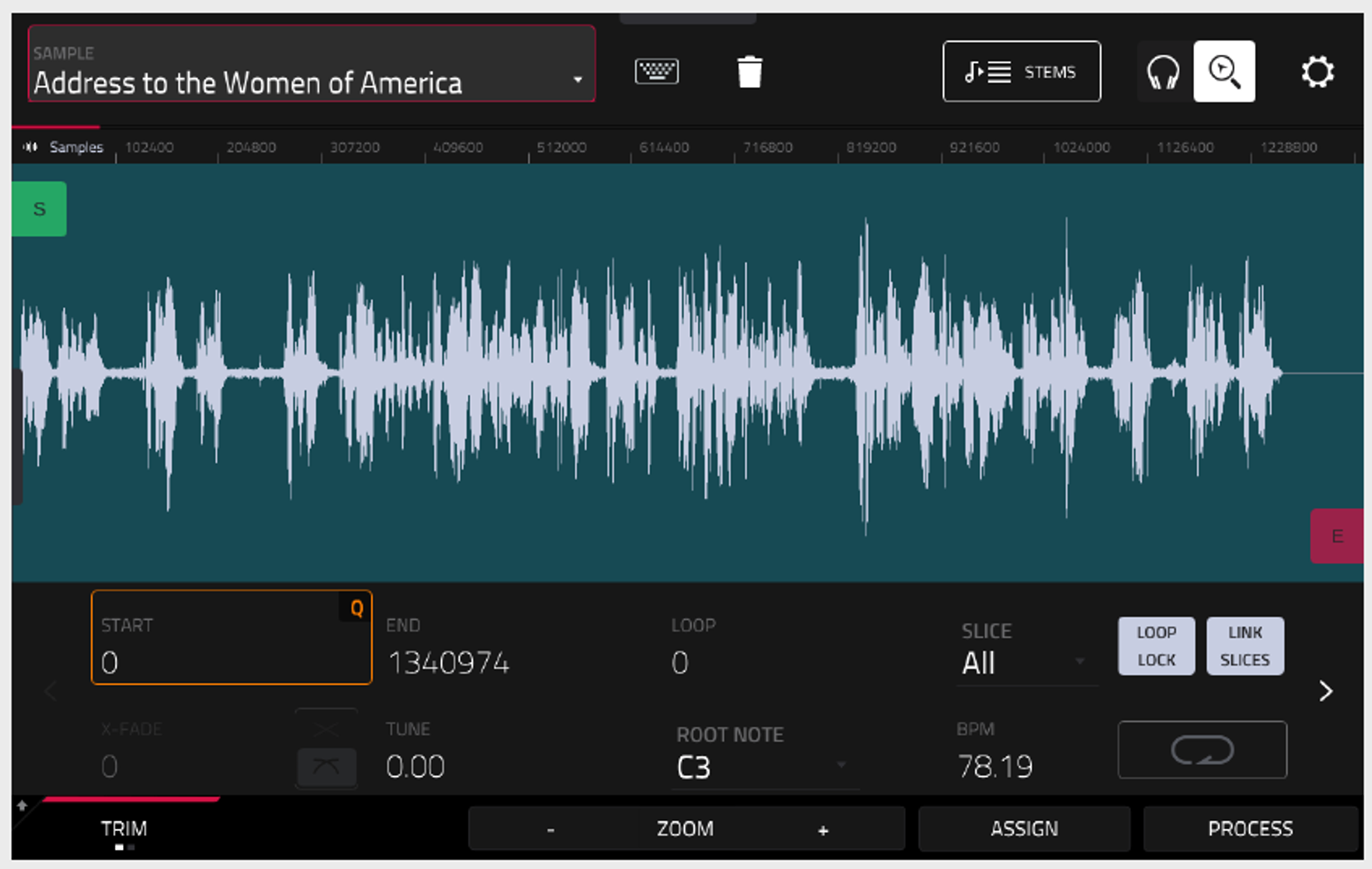Open the PROCESS button
Viewport: 1372px width, 869px height.
(x=1251, y=829)
